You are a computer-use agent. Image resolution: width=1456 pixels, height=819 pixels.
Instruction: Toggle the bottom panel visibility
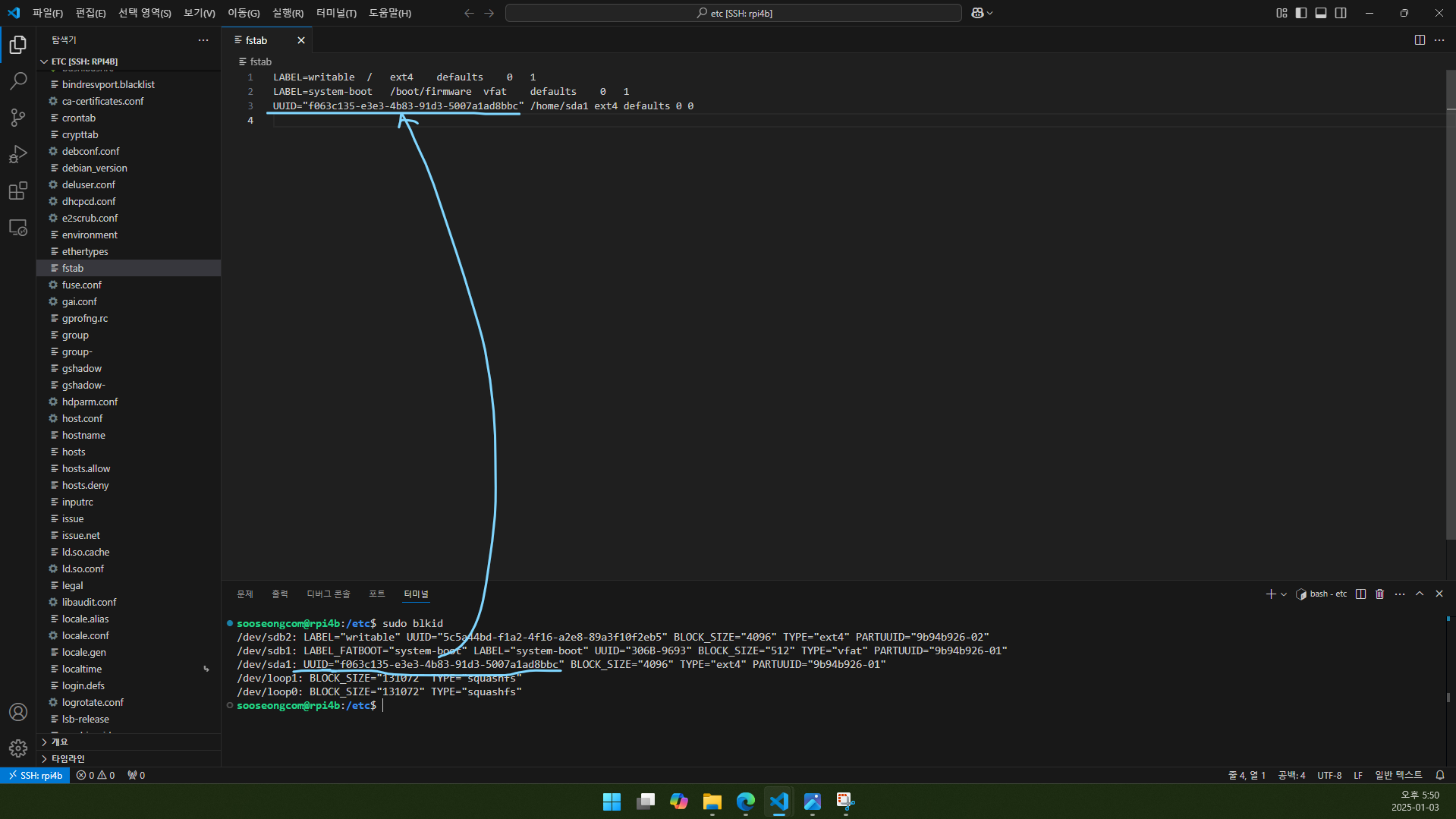[1321, 13]
